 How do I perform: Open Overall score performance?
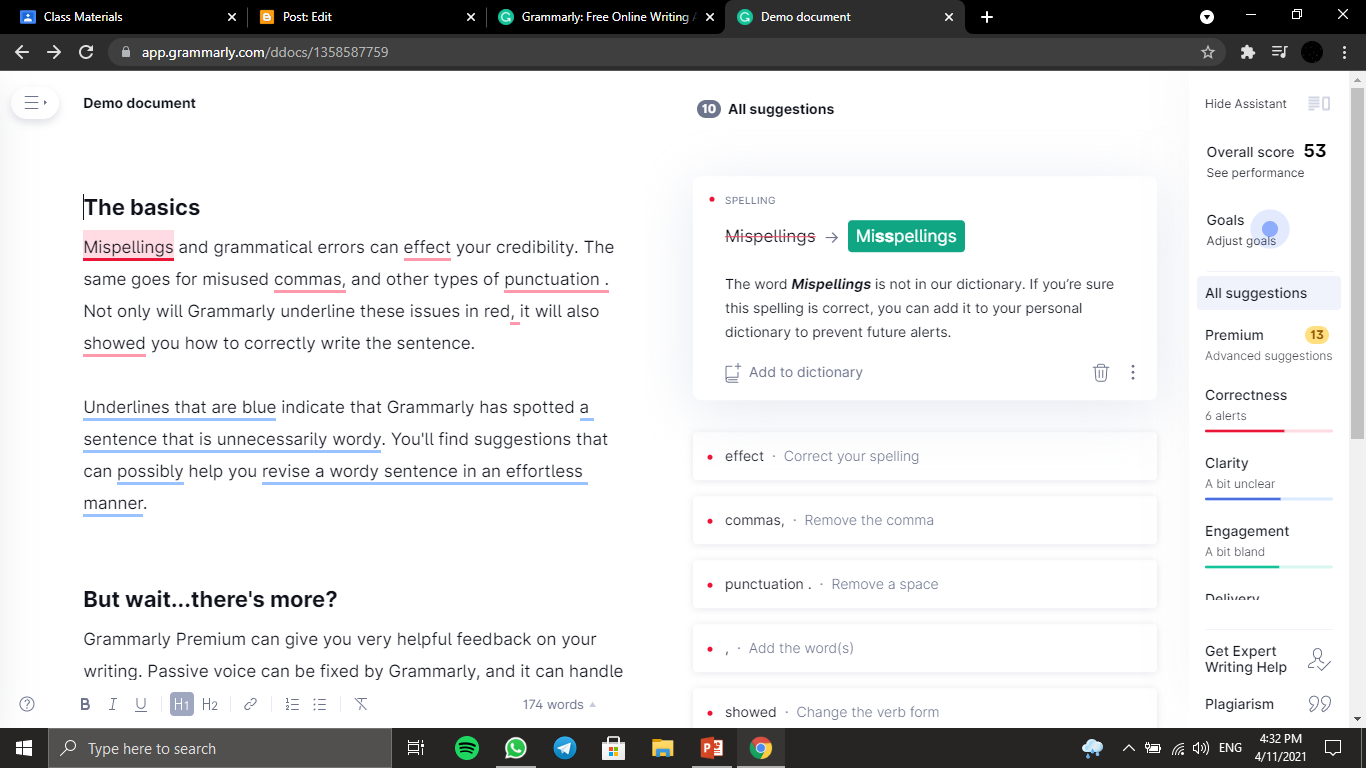tap(1266, 161)
